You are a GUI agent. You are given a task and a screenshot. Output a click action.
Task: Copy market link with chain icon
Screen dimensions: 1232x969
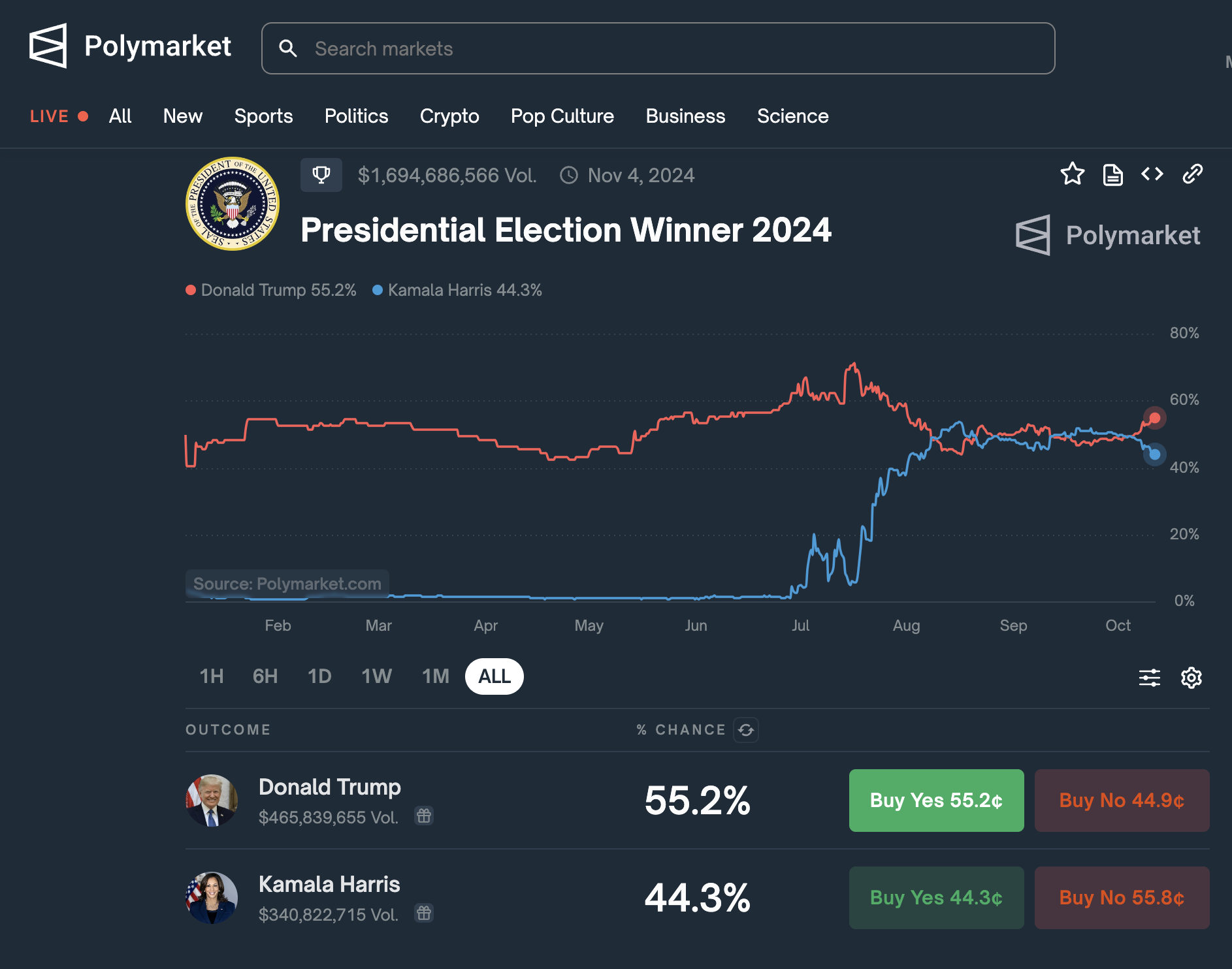[1193, 174]
